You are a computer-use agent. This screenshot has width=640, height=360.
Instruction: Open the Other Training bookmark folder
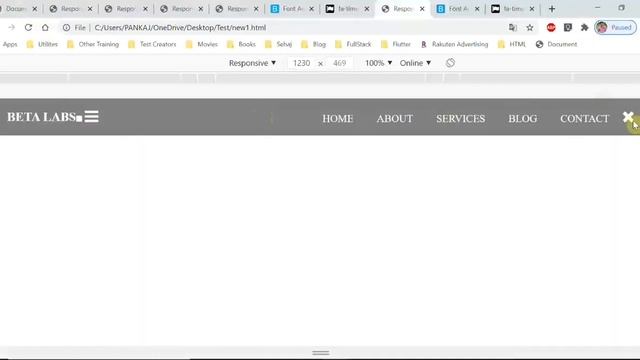pos(93,44)
